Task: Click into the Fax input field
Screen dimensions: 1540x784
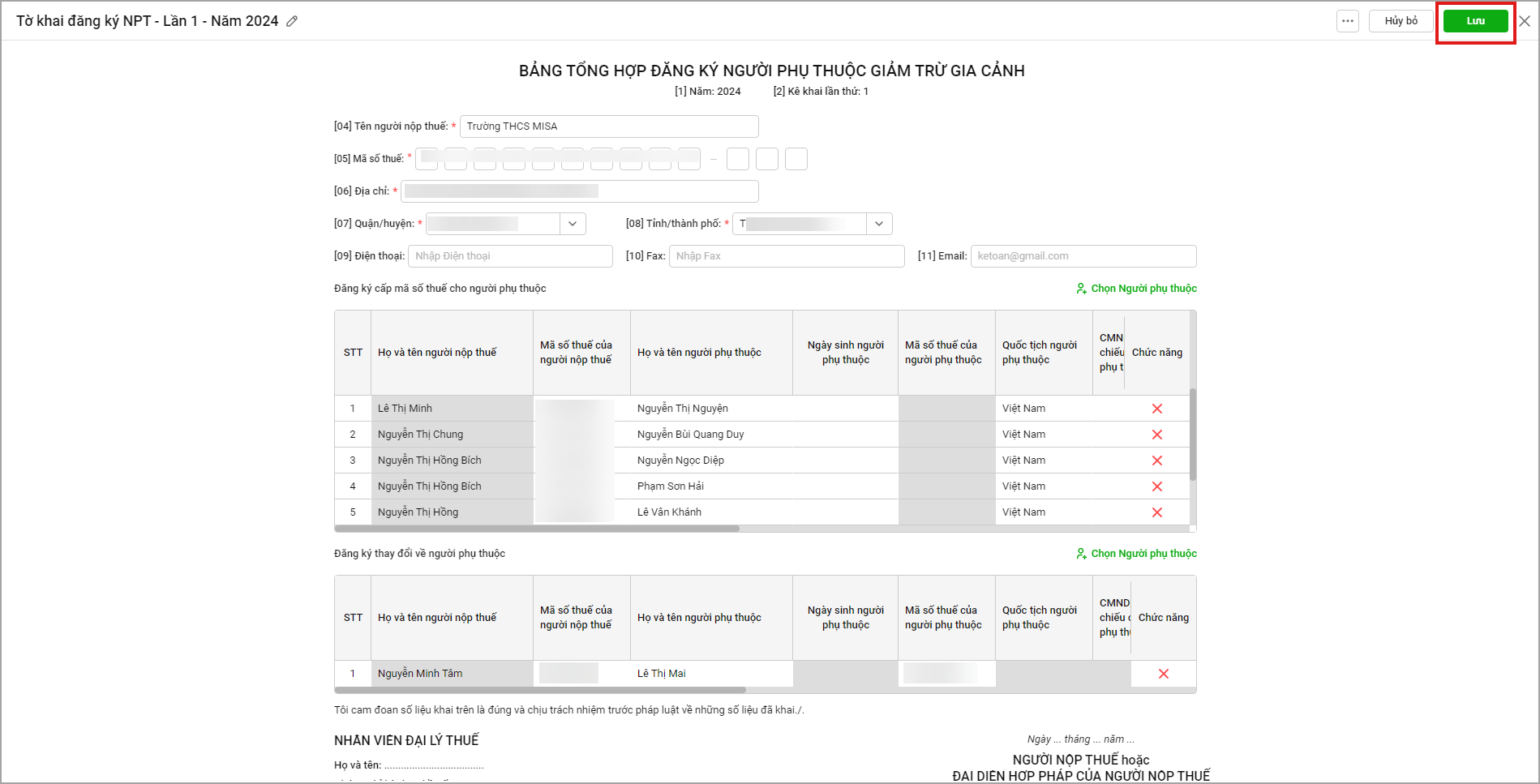Action: coord(786,256)
